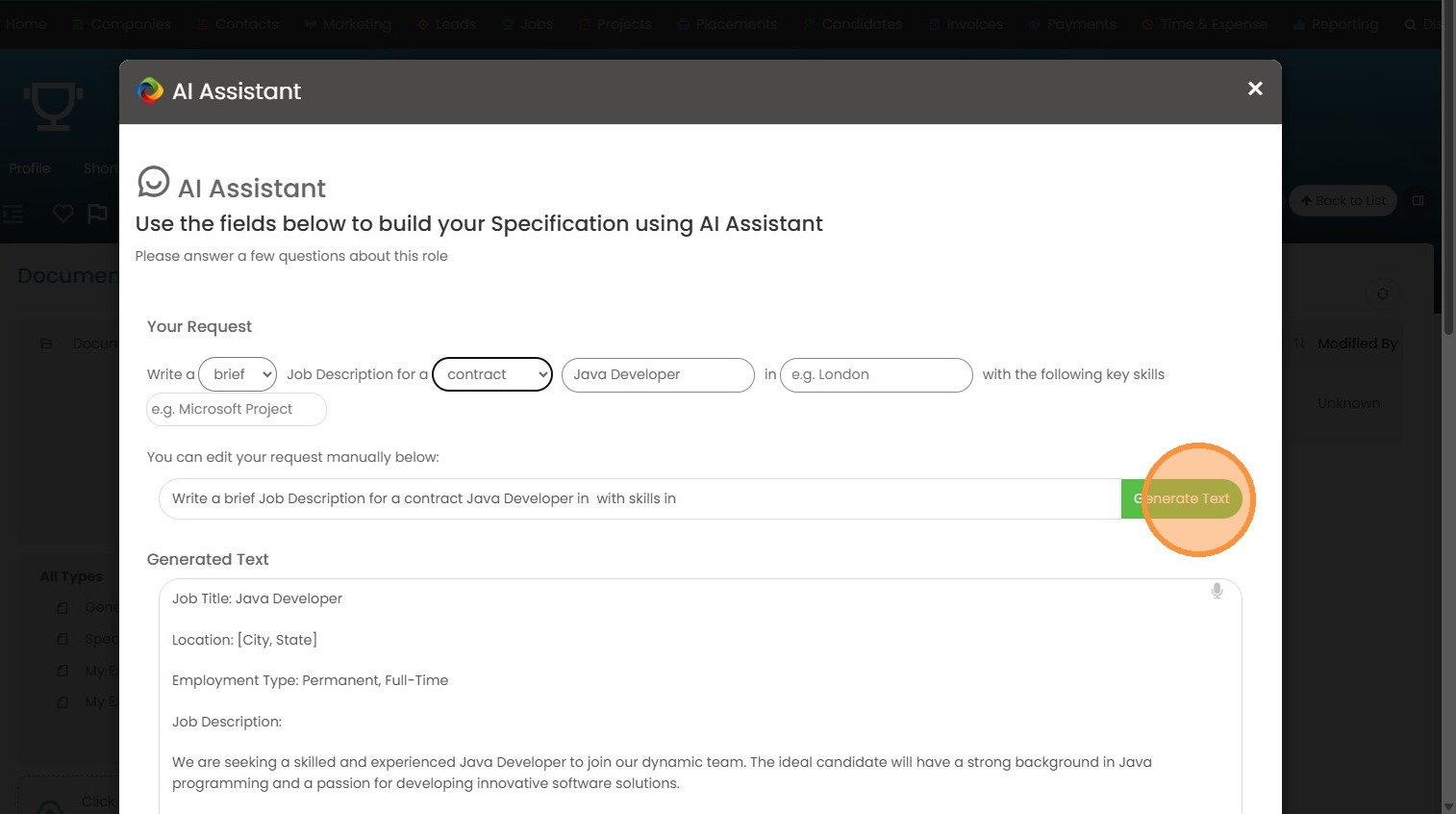
Task: Click the flag icon
Action: tap(98, 214)
